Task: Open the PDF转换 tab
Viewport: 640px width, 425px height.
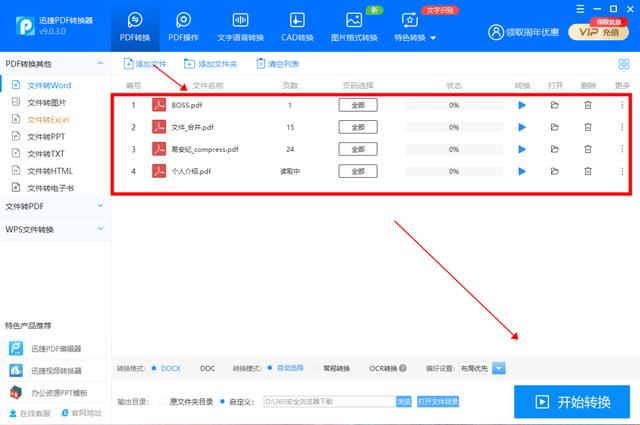Action: pos(135,27)
